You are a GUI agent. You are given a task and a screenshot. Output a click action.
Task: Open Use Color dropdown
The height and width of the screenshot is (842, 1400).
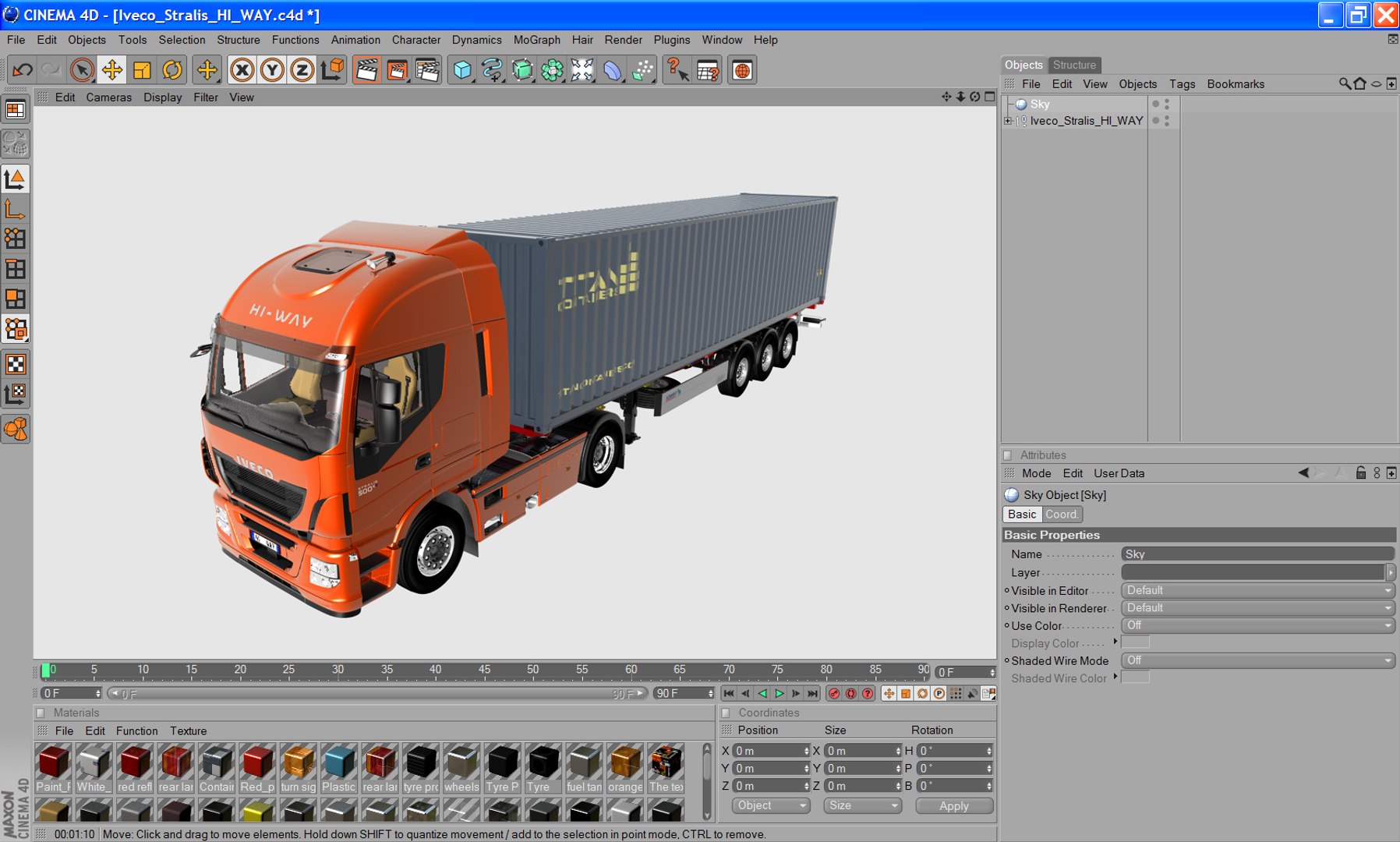click(1257, 625)
